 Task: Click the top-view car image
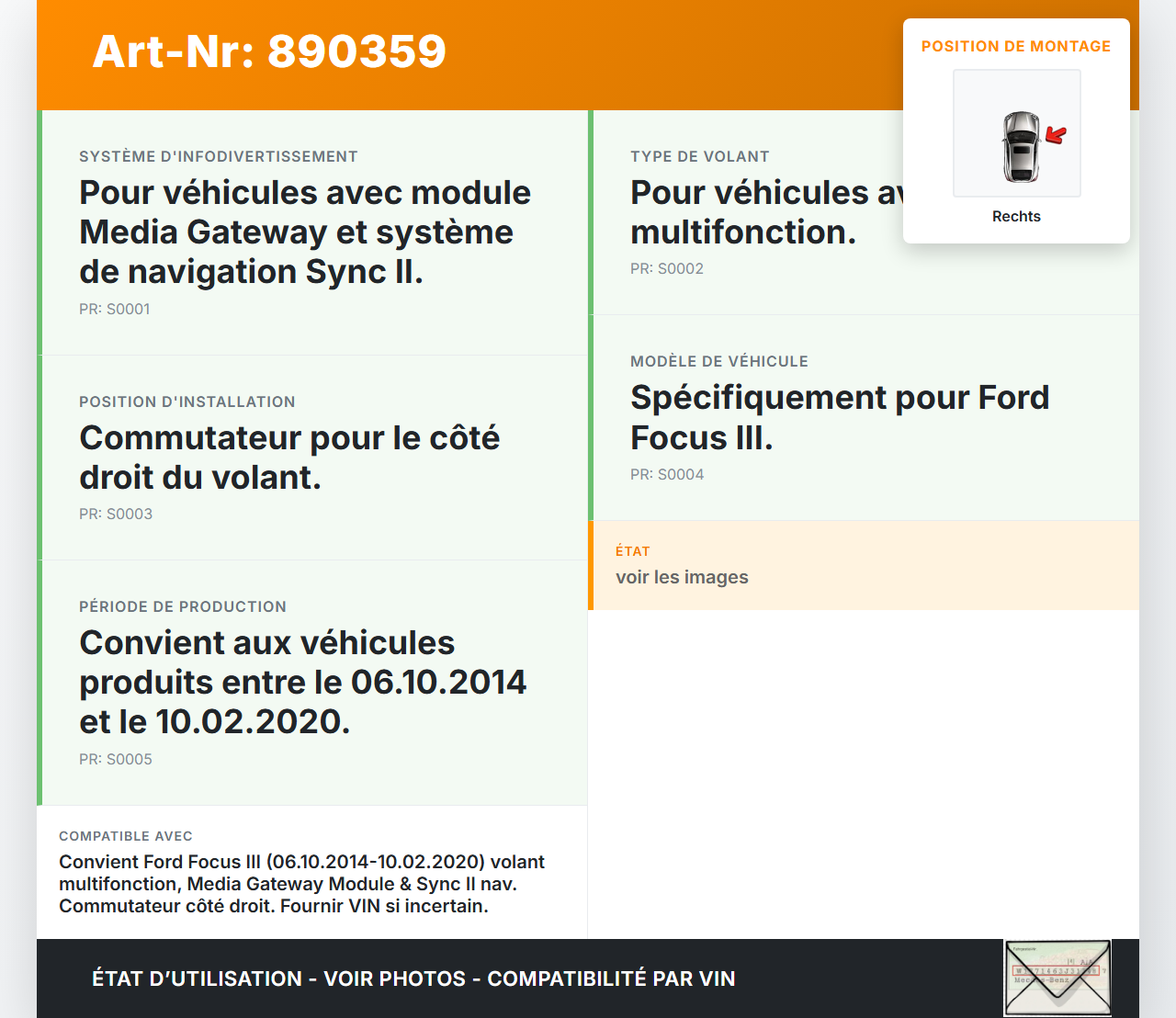click(x=1020, y=145)
